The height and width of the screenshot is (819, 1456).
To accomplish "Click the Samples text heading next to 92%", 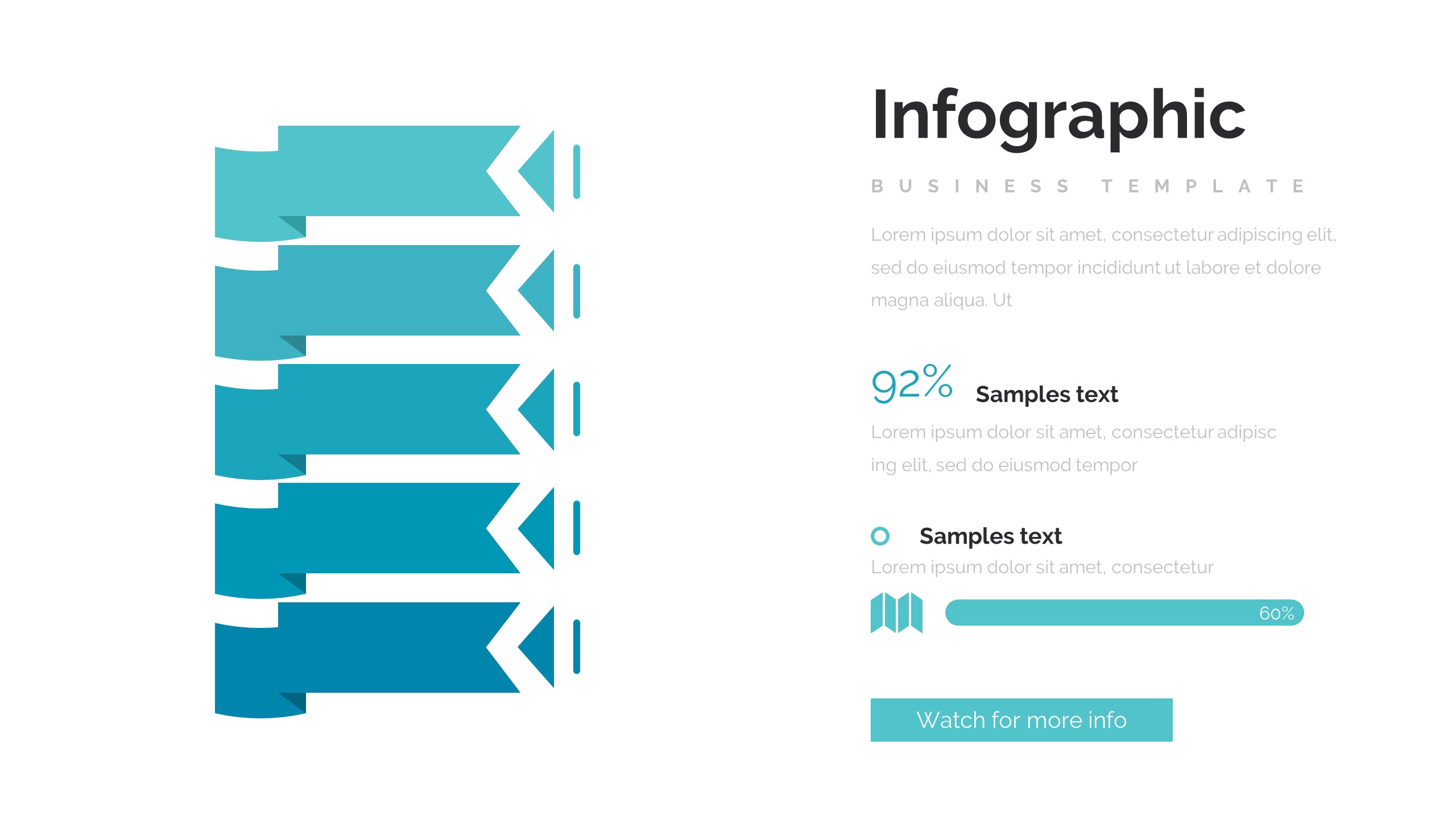I will point(1046,394).
